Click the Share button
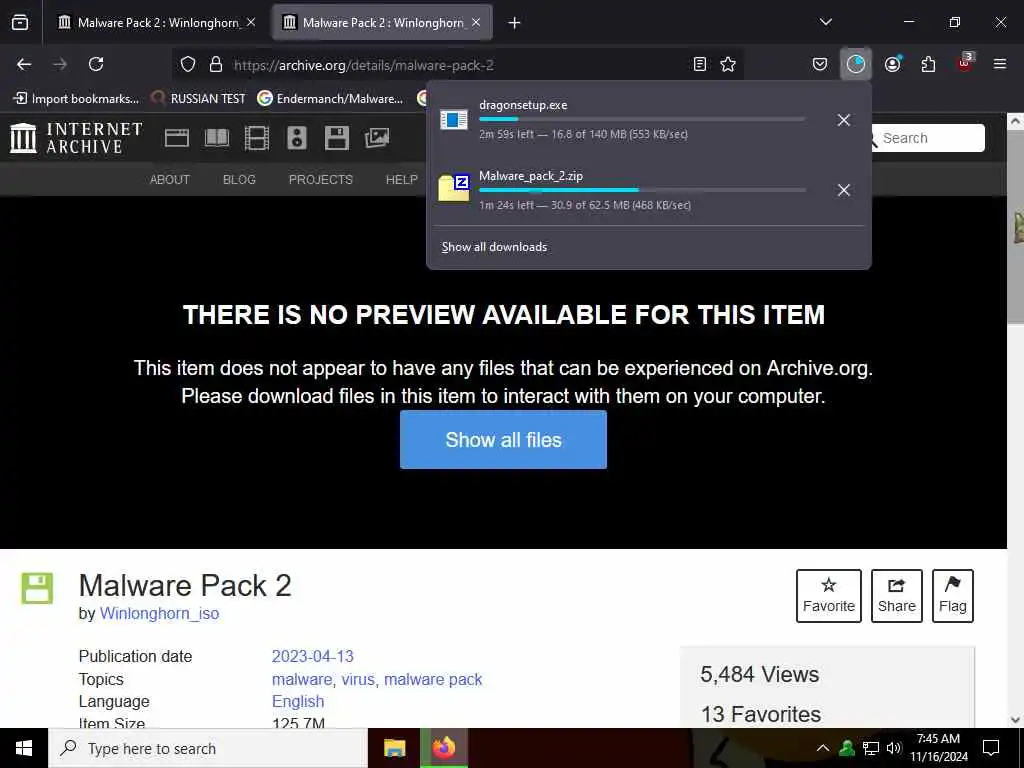 tap(897, 596)
